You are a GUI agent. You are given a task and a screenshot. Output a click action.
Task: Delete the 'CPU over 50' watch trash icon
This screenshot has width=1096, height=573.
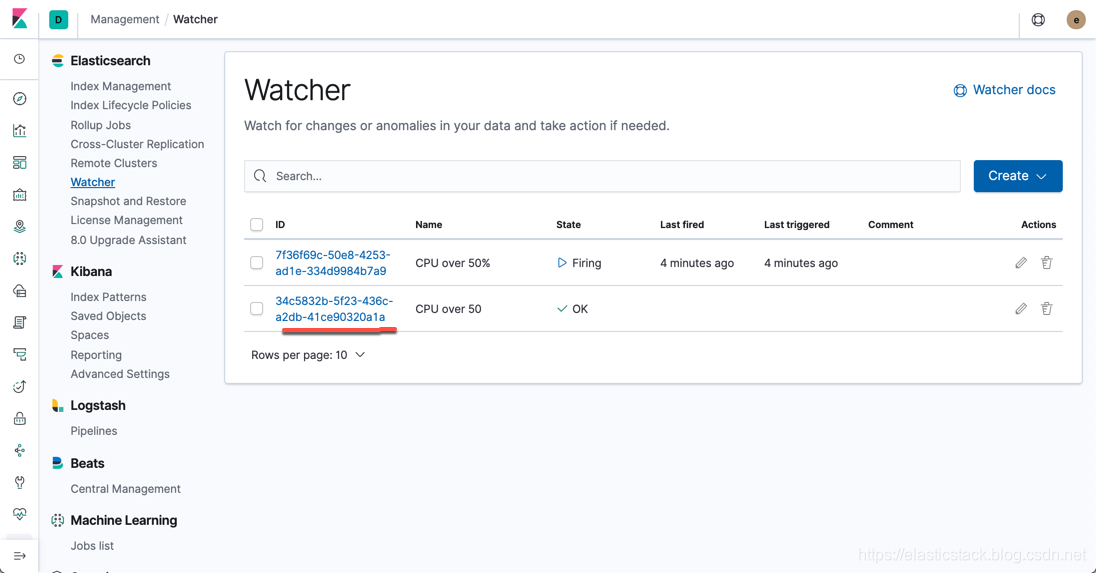(1046, 308)
